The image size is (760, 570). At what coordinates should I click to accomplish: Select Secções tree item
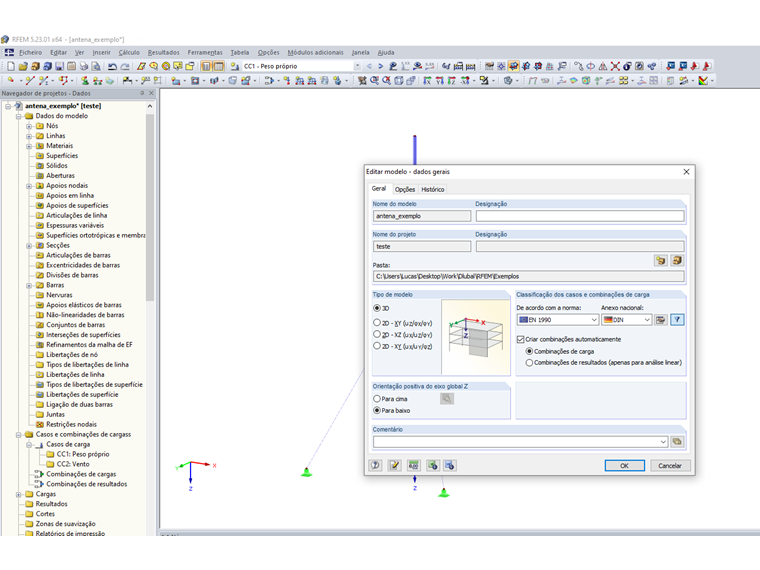coord(58,245)
